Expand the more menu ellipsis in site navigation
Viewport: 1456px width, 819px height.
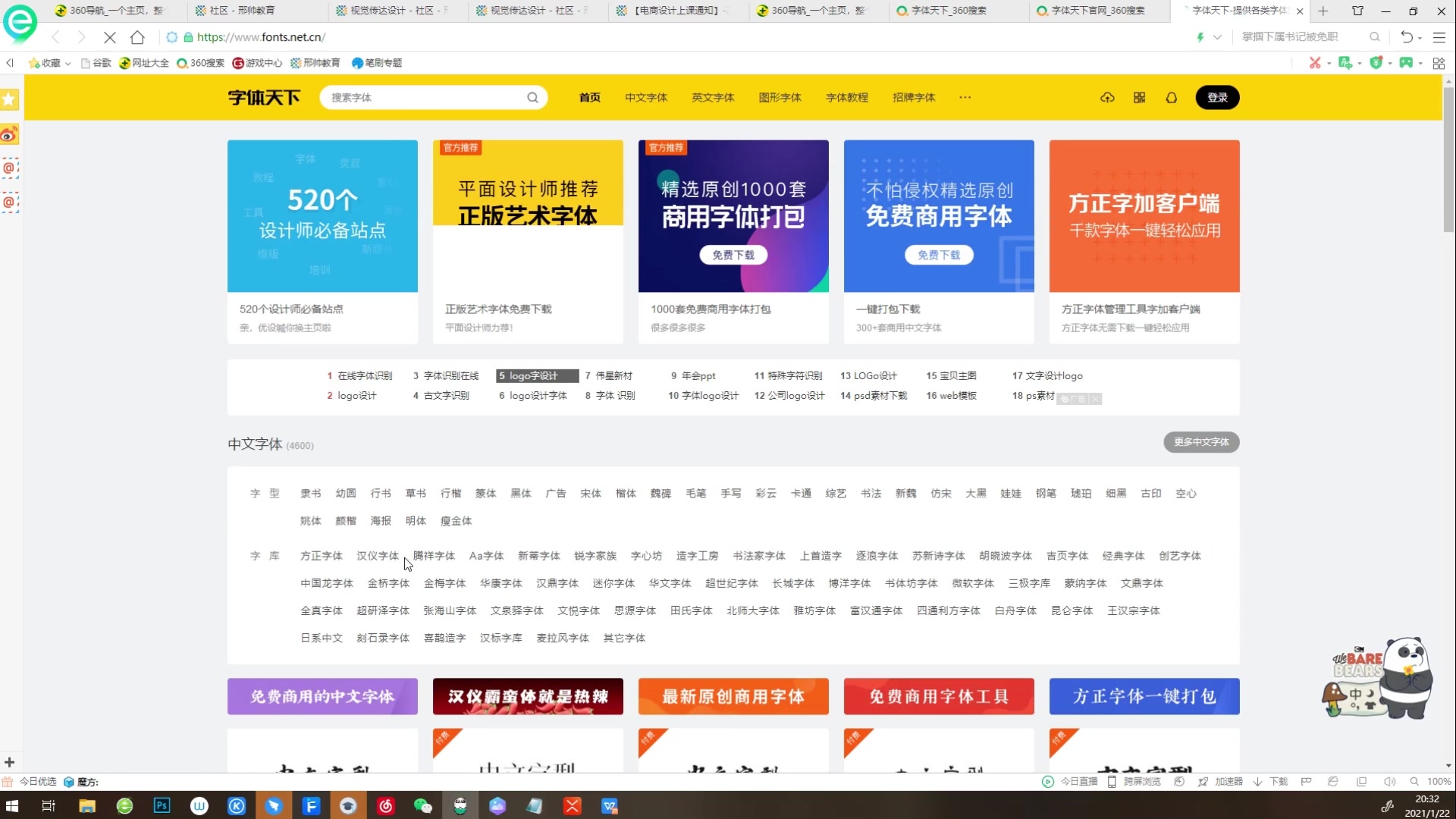pos(965,98)
